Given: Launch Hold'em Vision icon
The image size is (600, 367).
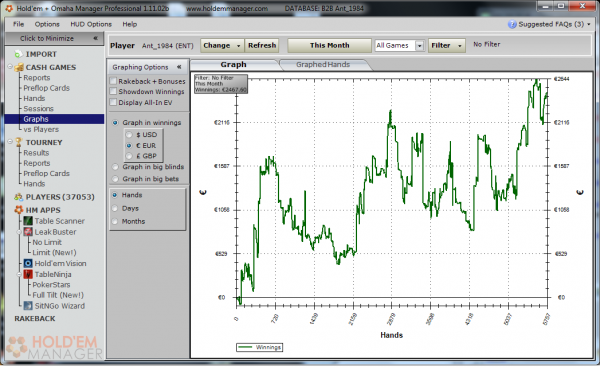Looking at the screenshot, I should click(28, 263).
